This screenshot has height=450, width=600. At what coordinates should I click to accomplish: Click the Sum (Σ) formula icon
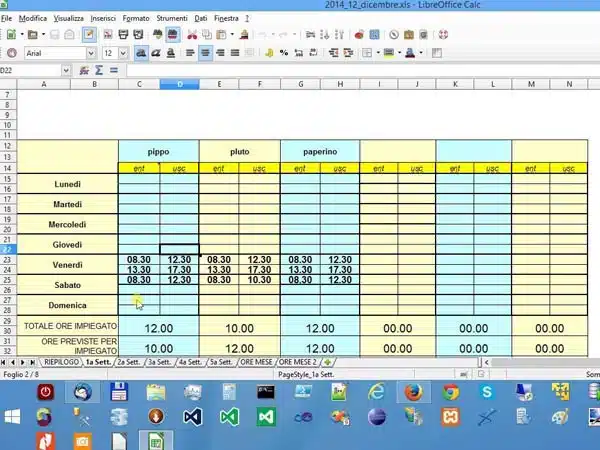99,71
